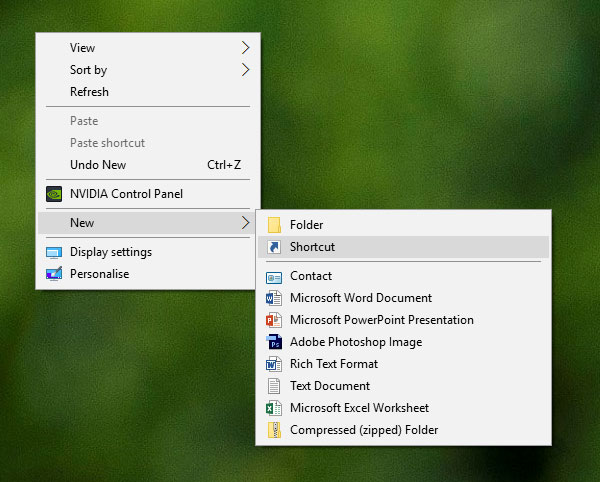
Task: Create a new Text Document
Action: tap(404, 386)
